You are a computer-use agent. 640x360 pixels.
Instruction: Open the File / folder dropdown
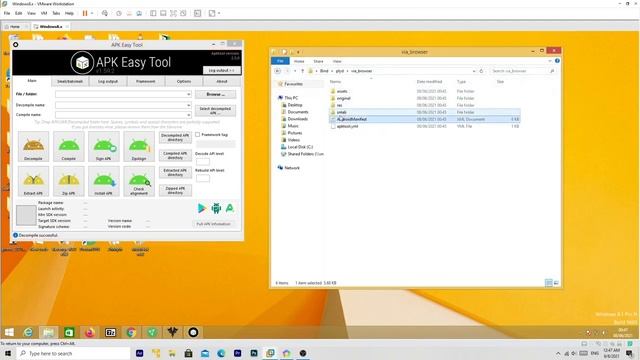pyautogui.click(x=189, y=94)
